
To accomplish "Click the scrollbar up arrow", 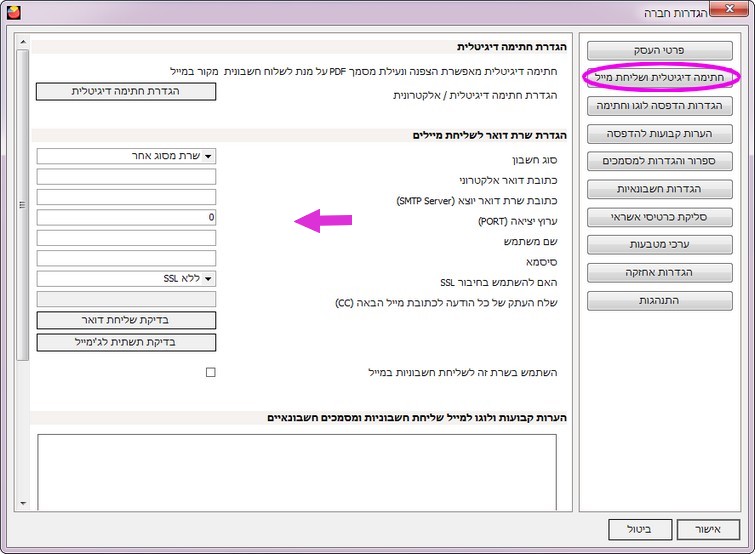I will point(23,42).
